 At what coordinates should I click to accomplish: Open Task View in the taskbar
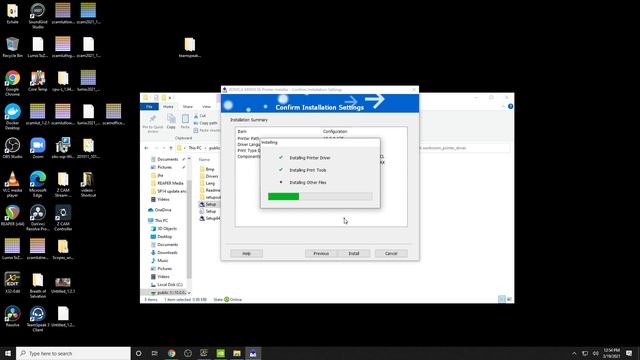(155, 353)
